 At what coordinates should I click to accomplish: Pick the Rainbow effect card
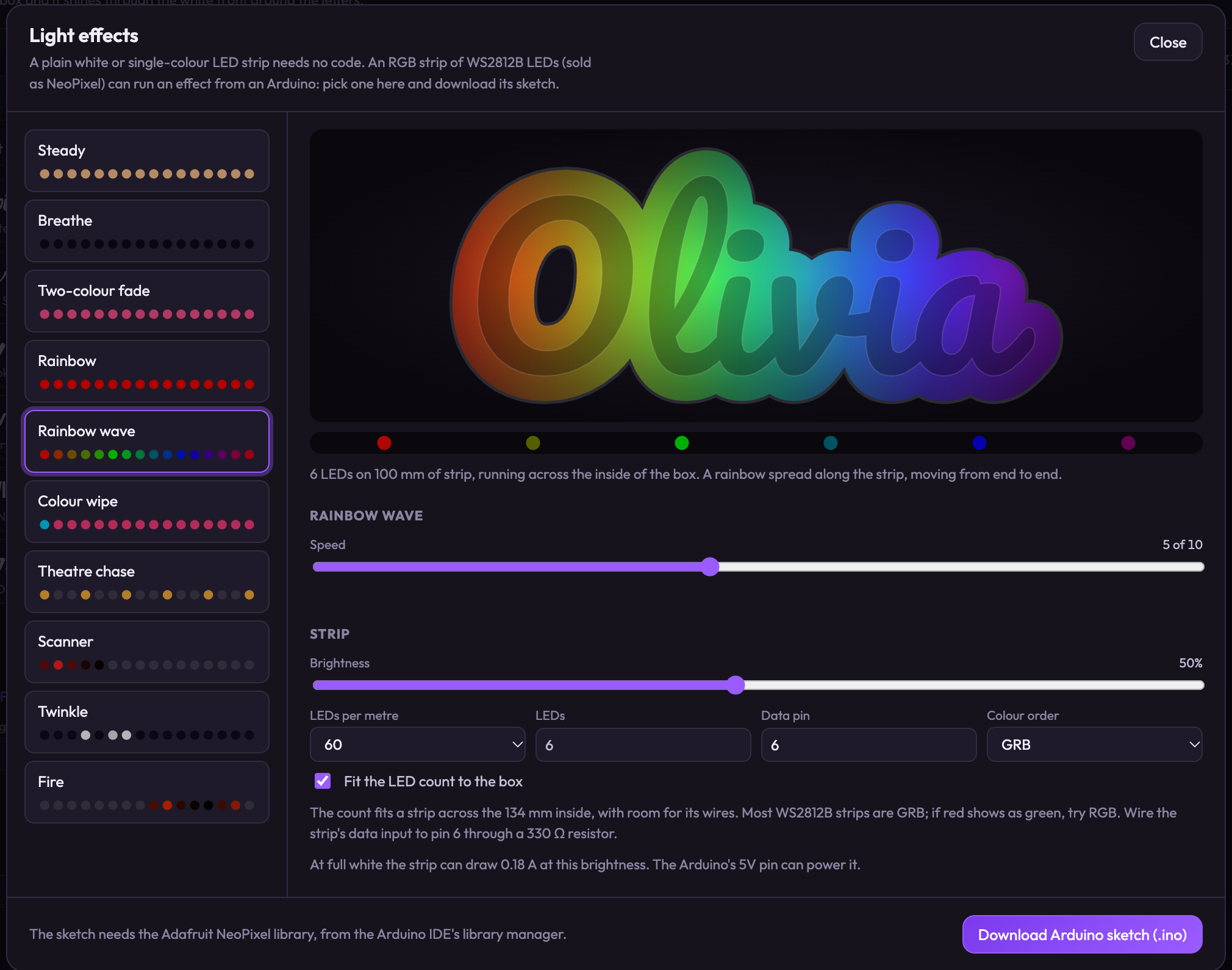pos(147,372)
